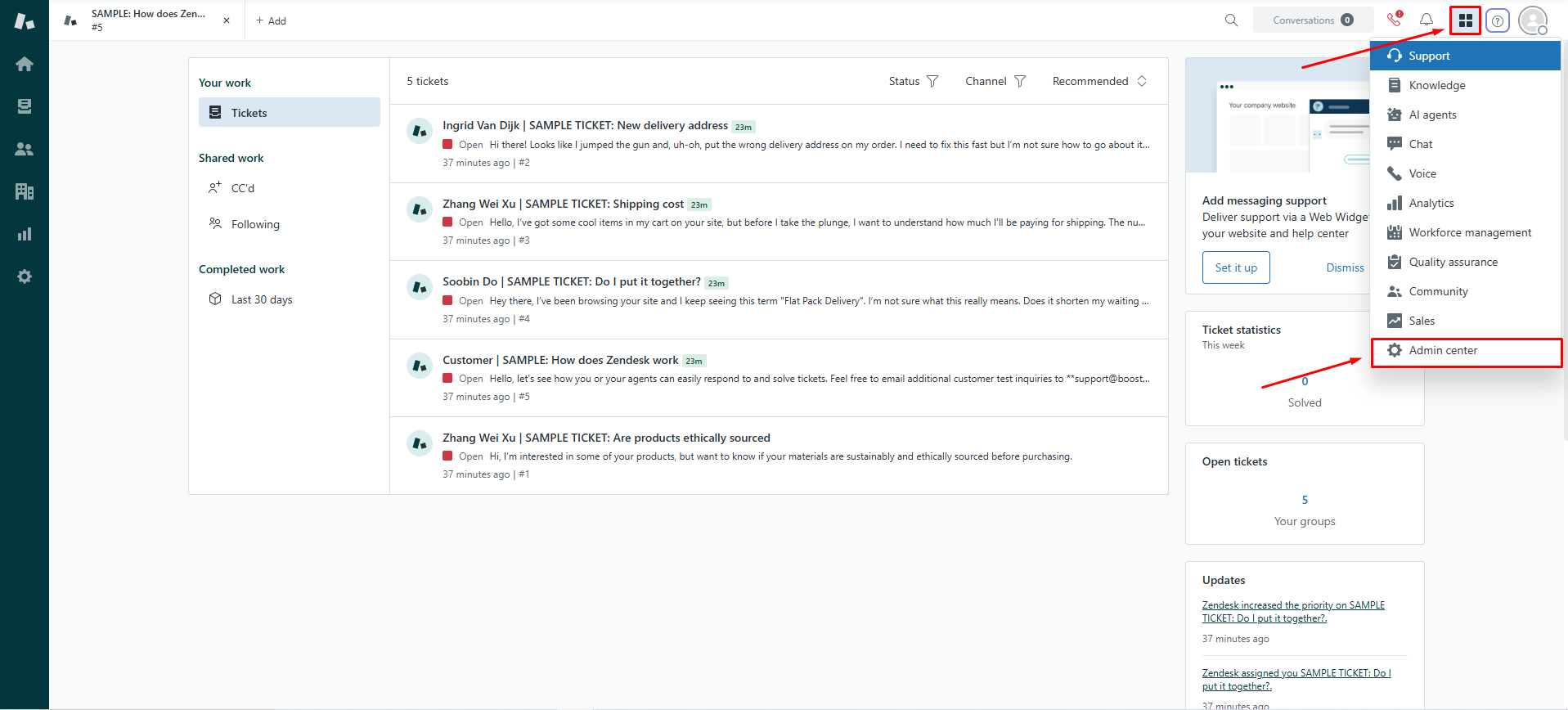1568x710 pixels.
Task: Open the Channel filter
Action: [995, 81]
